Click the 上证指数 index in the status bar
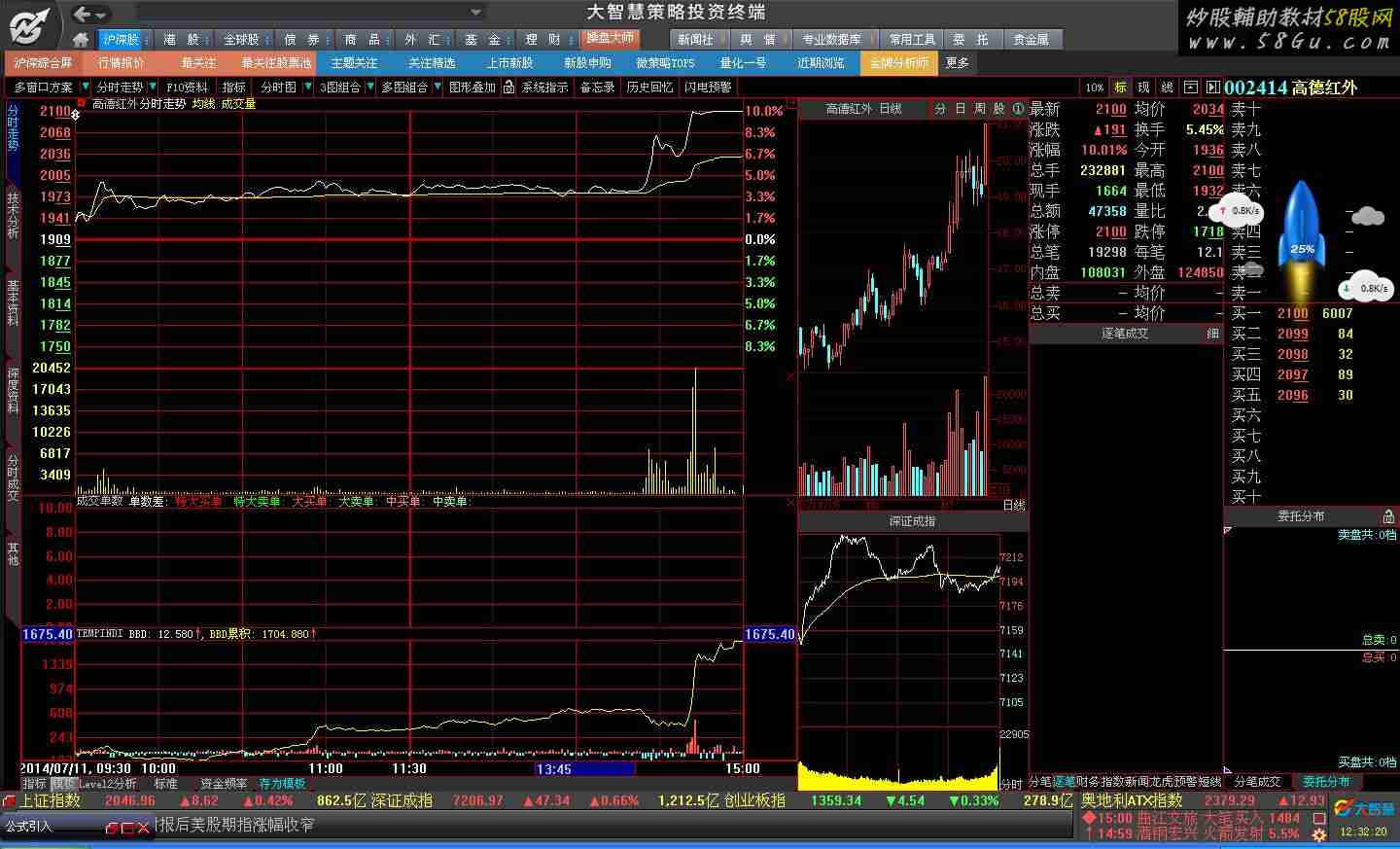 pyautogui.click(x=50, y=800)
